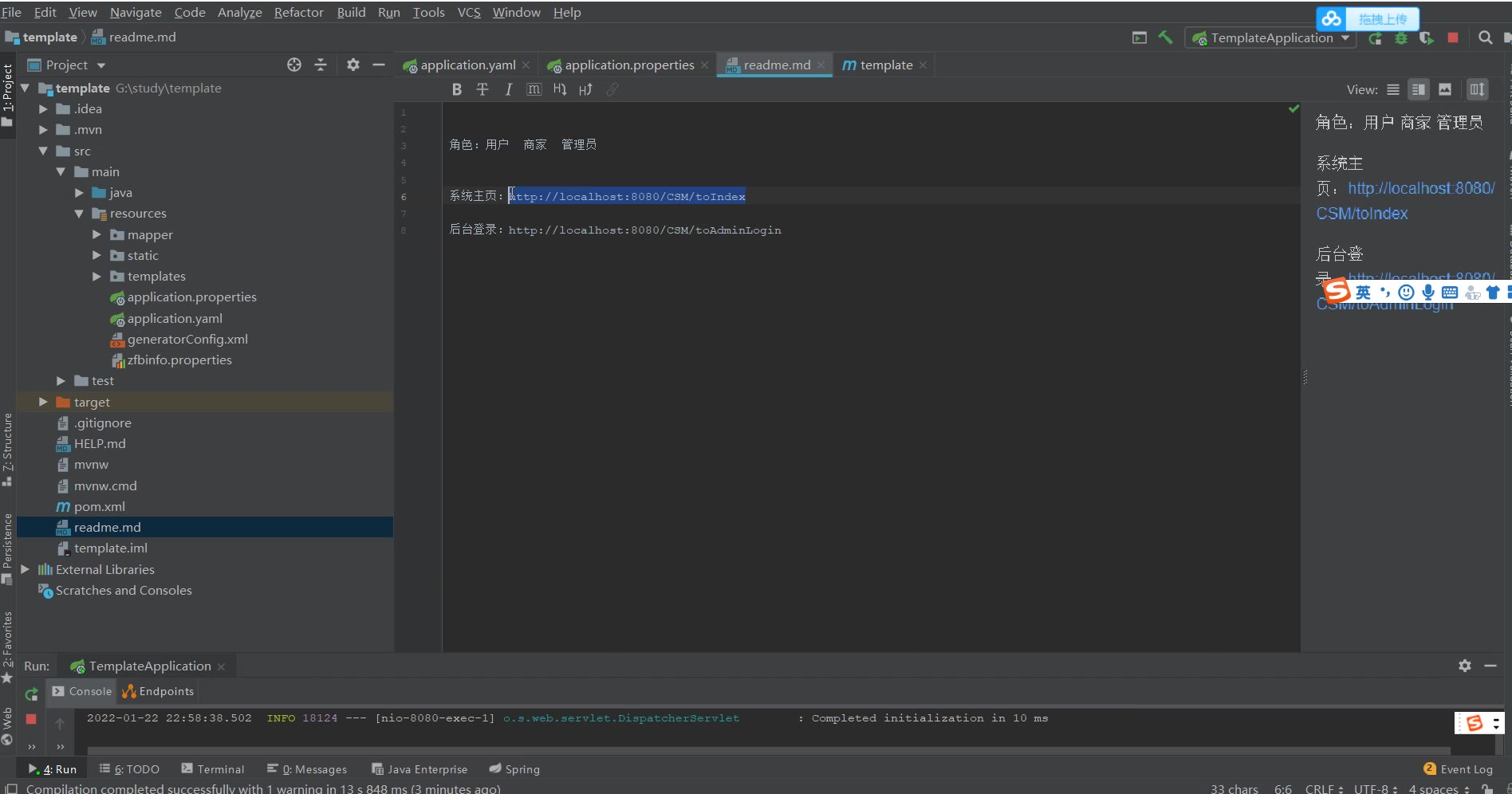Expand the templates folder in the tree
The width and height of the screenshot is (1512, 794).
96,277
